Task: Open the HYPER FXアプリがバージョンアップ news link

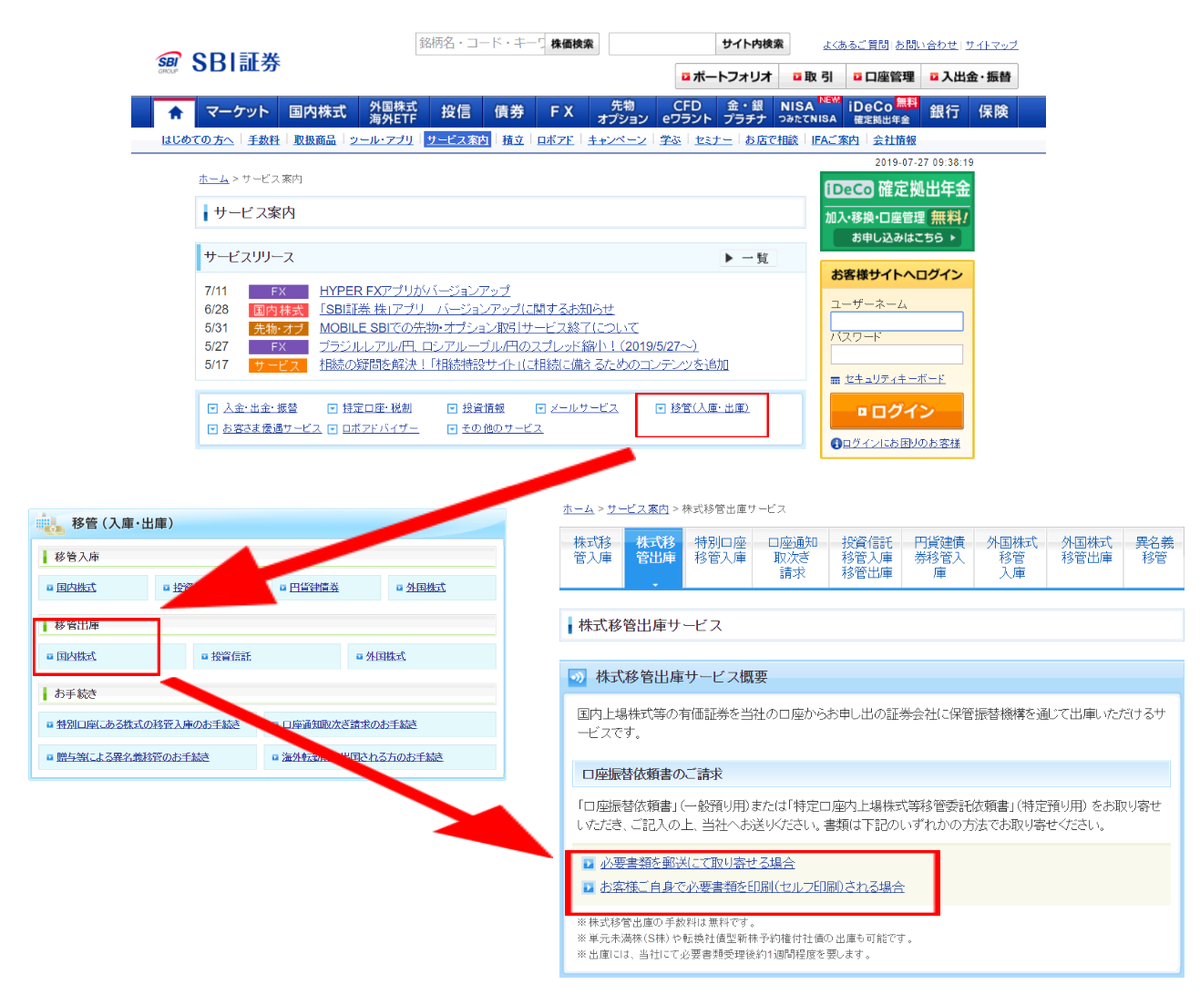Action: point(415,291)
